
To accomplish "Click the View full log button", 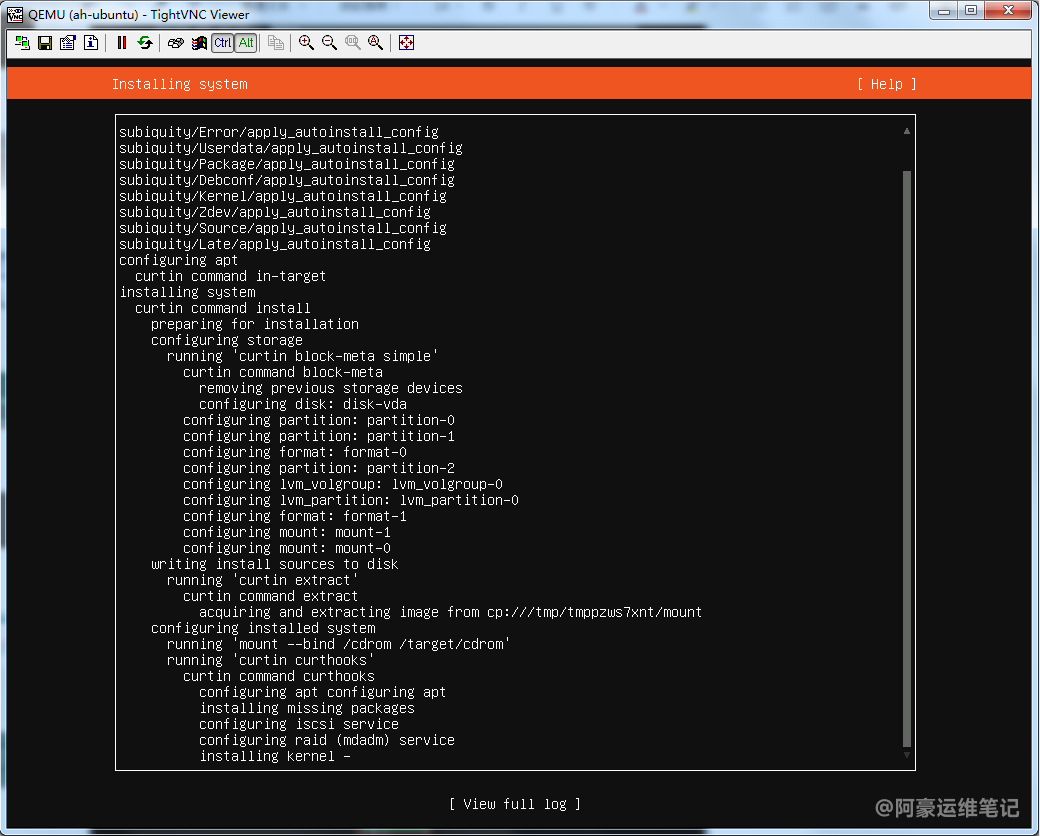I will click(x=514, y=804).
